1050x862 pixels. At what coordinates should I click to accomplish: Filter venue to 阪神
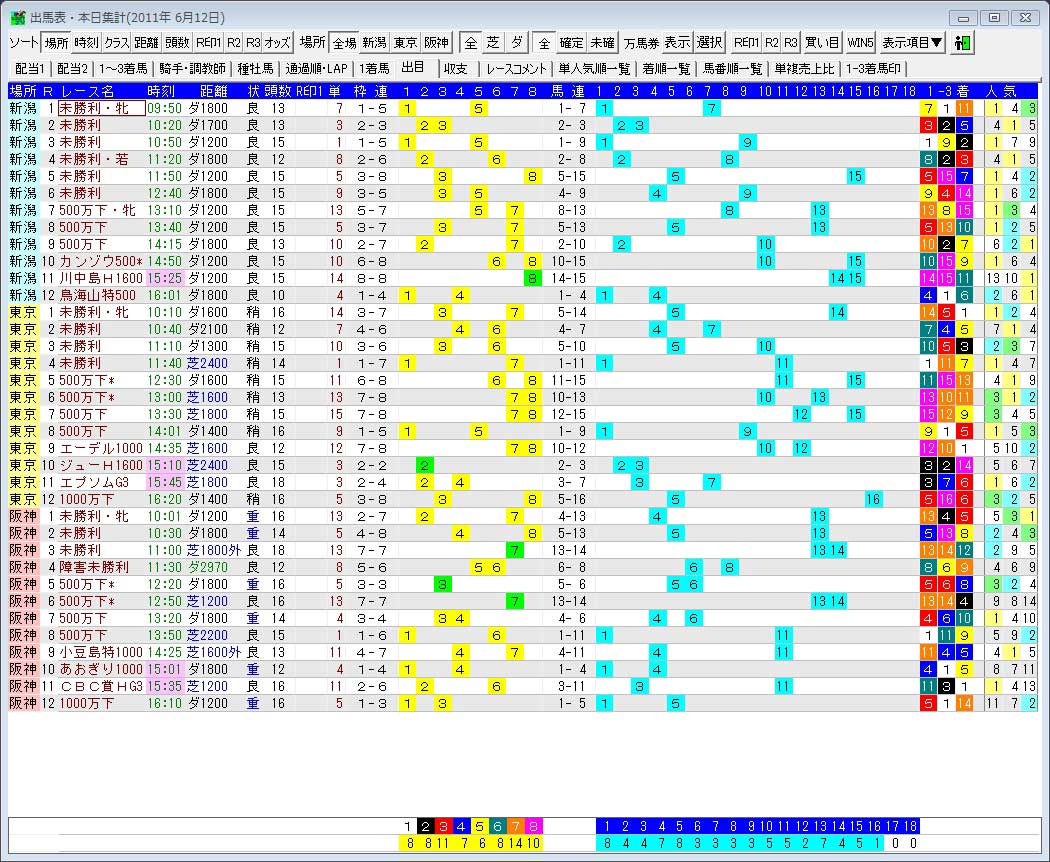[436, 43]
